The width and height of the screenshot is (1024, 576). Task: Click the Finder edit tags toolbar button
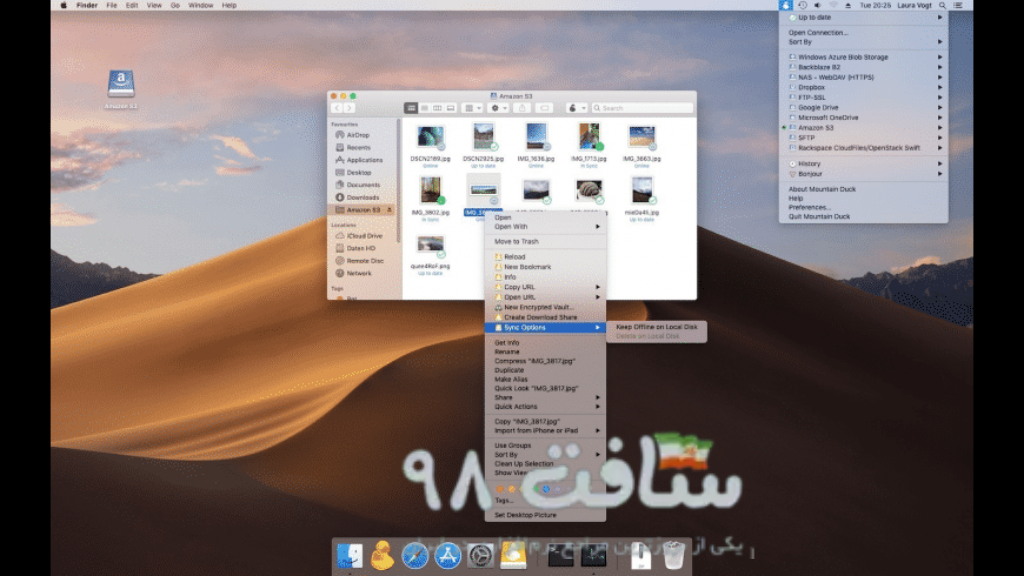tap(544, 108)
